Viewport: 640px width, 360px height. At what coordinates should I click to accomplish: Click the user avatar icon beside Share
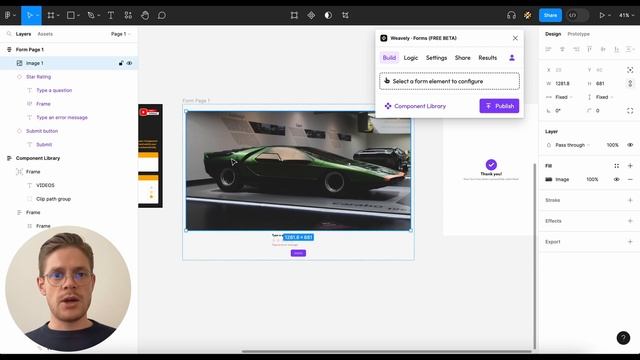pos(528,16)
